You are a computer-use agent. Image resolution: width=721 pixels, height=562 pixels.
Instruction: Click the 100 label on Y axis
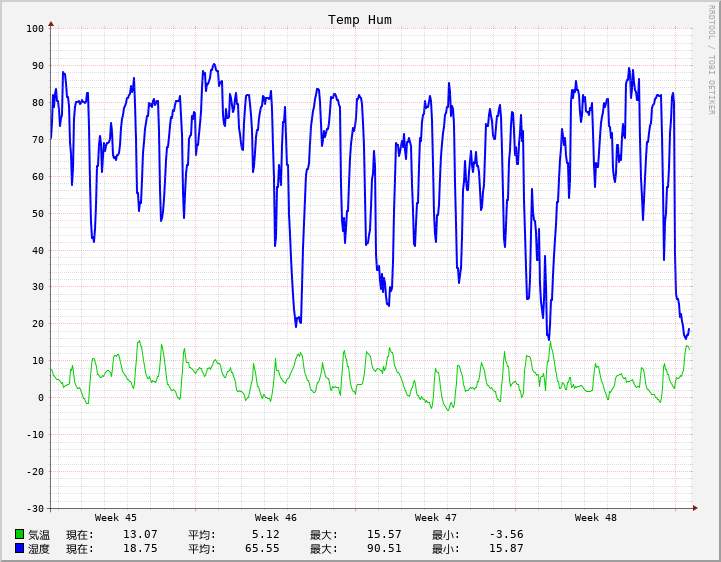pos(35,29)
